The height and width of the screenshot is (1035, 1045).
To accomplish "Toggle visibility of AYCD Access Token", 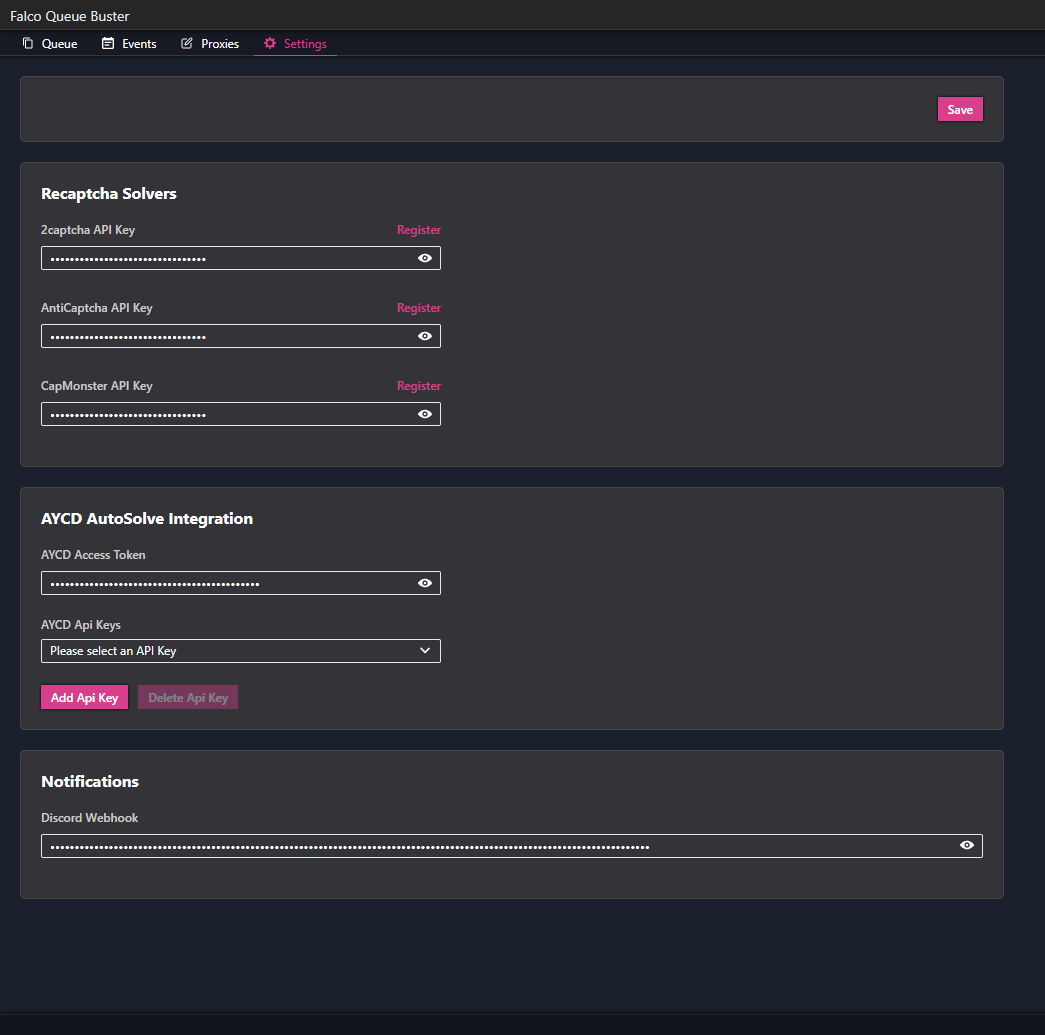I will (x=425, y=583).
